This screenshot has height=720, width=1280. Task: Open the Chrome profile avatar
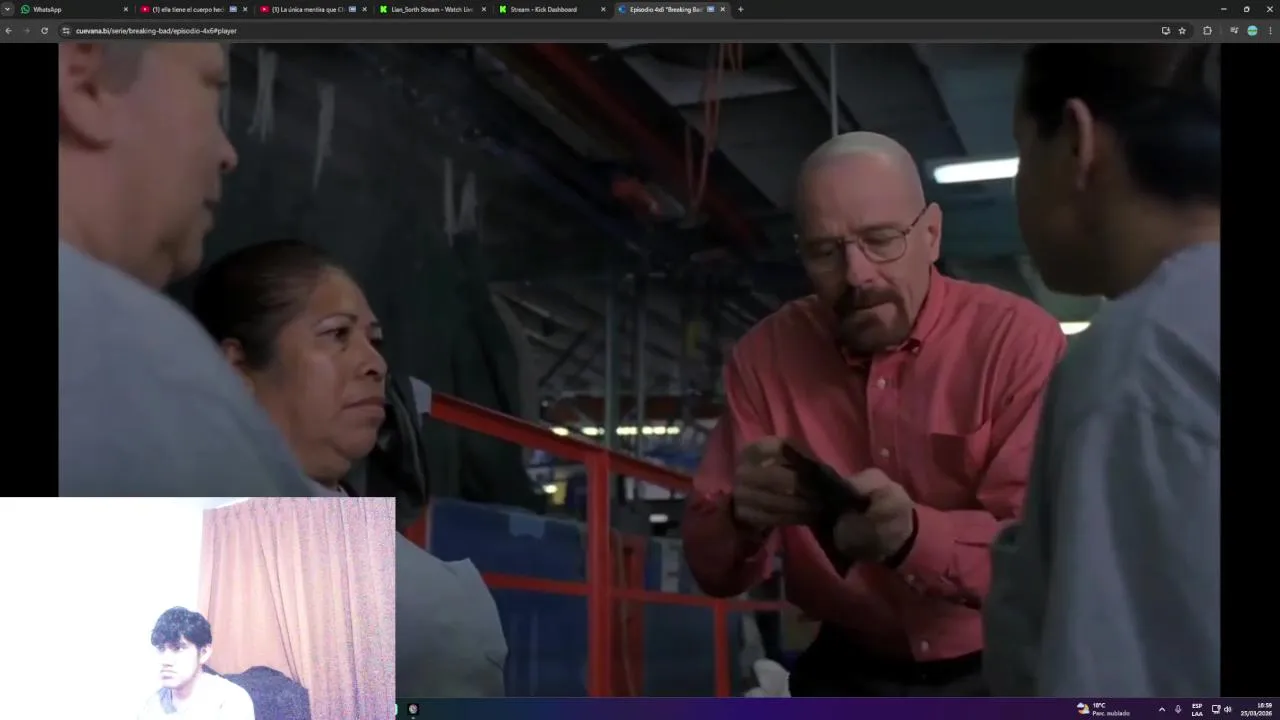(x=1252, y=31)
